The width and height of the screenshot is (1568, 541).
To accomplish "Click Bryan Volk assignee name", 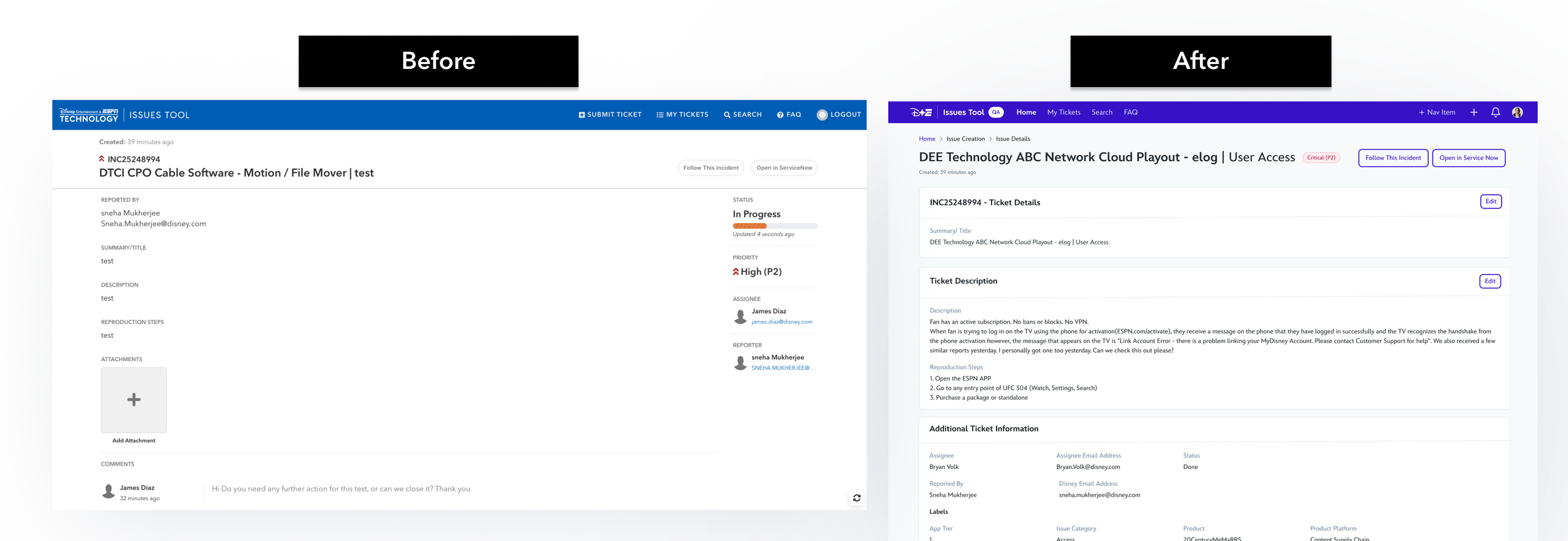I will click(944, 467).
